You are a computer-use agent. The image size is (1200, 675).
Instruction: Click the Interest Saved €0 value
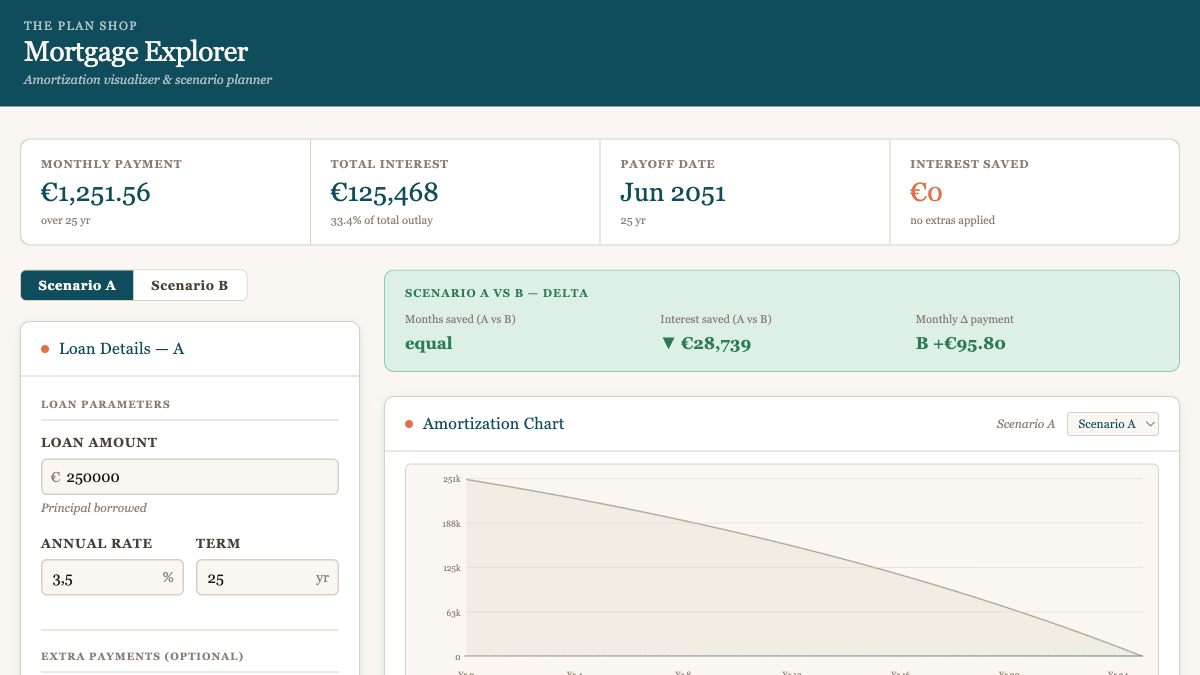926,192
